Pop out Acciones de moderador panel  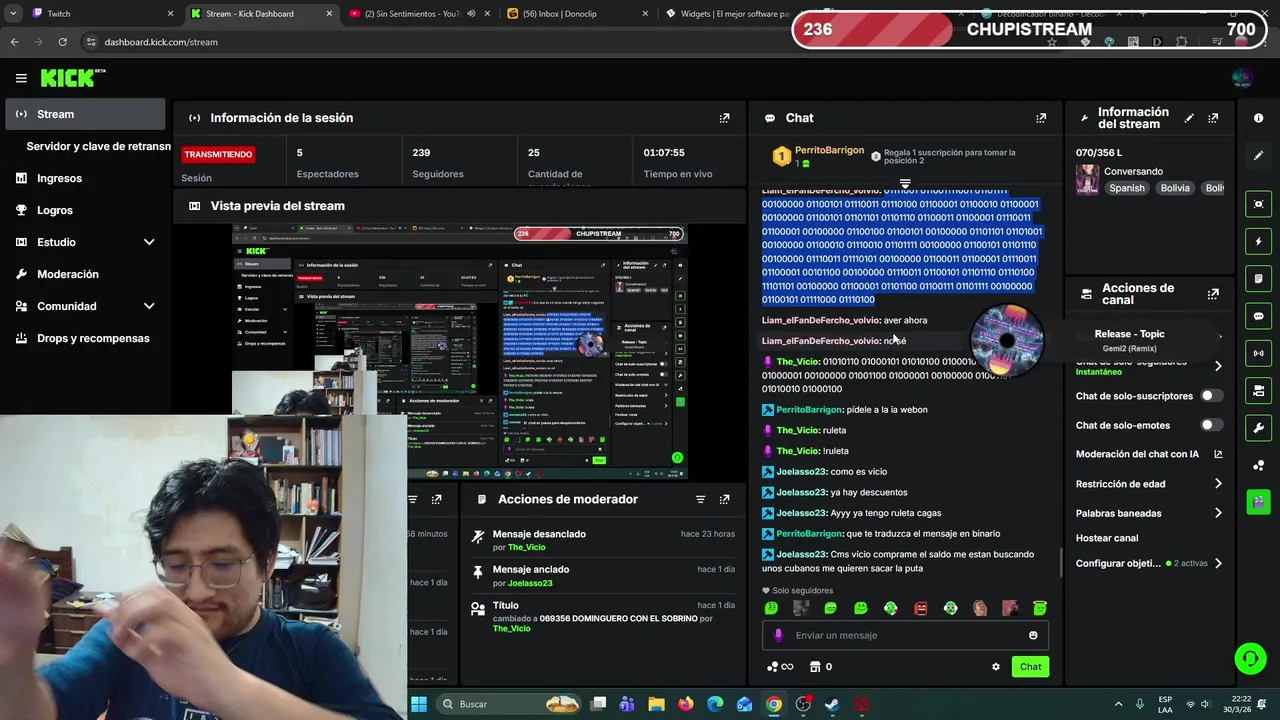click(724, 499)
